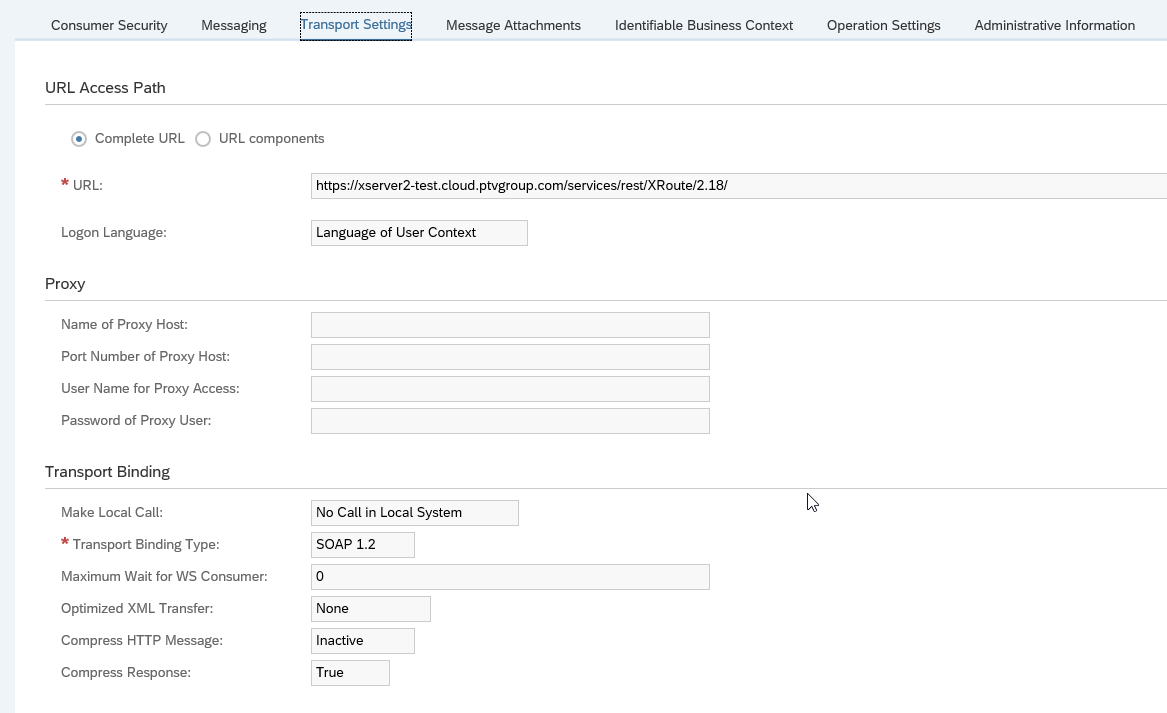Focus the Port Number of Proxy Host field

tap(510, 357)
